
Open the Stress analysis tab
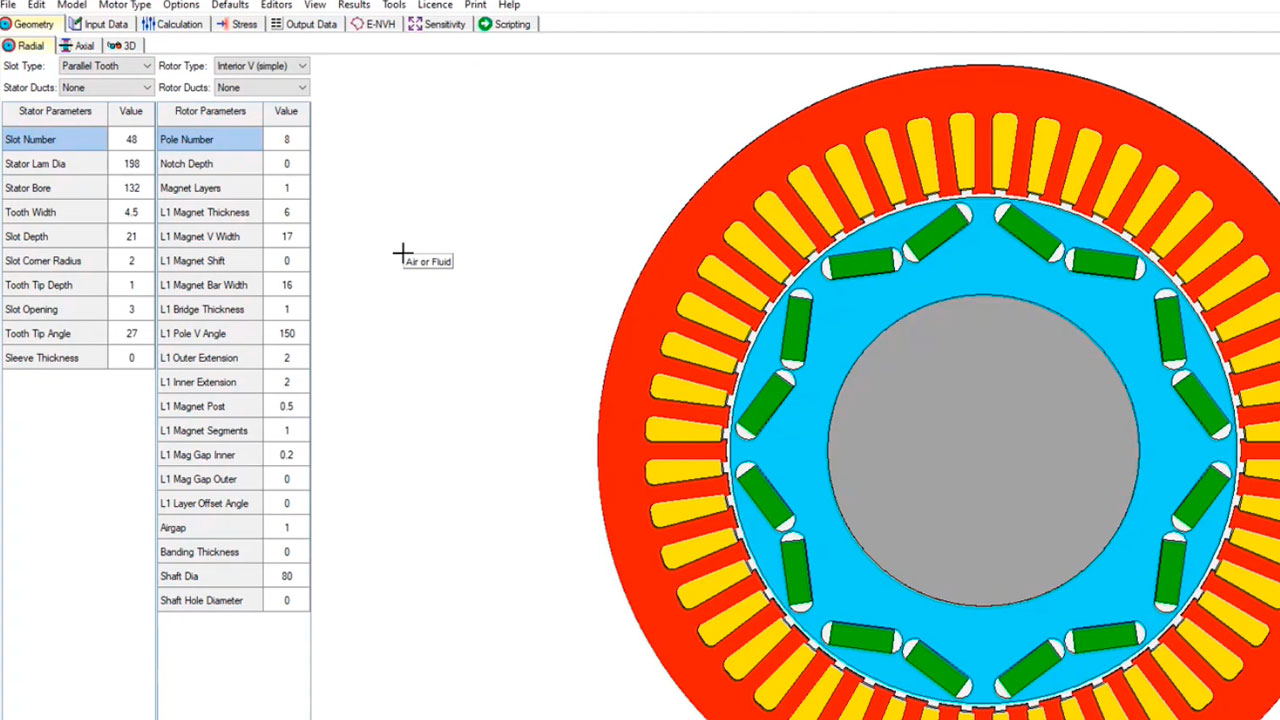[x=237, y=24]
